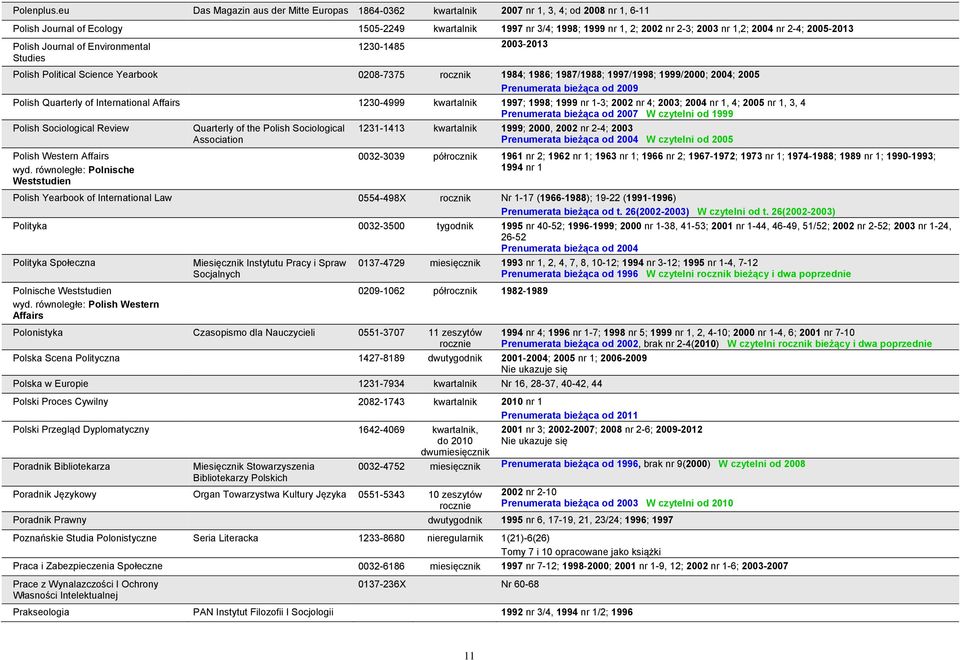The height and width of the screenshot is (660, 960).
Task: Click holdings Nr 60-68
Action: click(x=520, y=585)
